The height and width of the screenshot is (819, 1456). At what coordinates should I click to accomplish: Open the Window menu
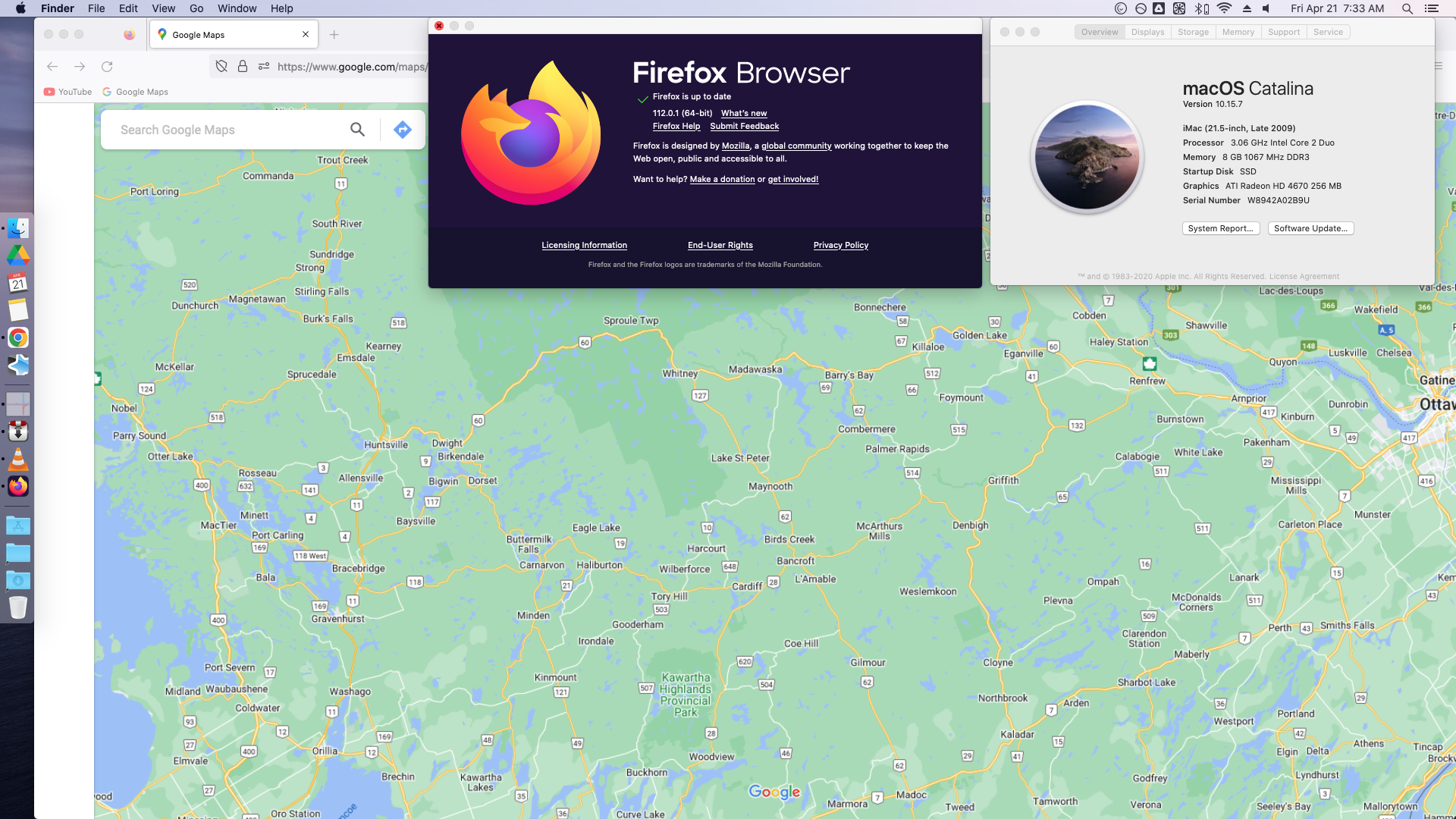[237, 8]
